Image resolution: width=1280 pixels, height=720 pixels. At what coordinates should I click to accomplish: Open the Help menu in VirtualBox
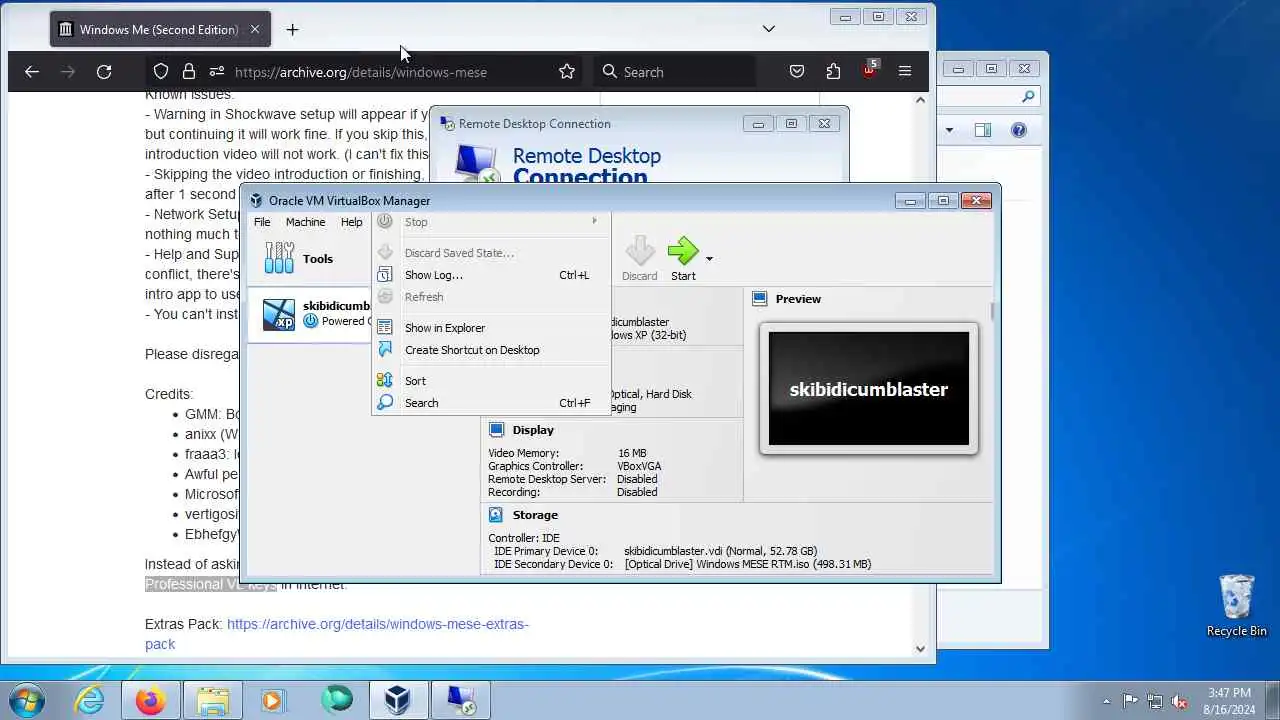click(x=351, y=222)
